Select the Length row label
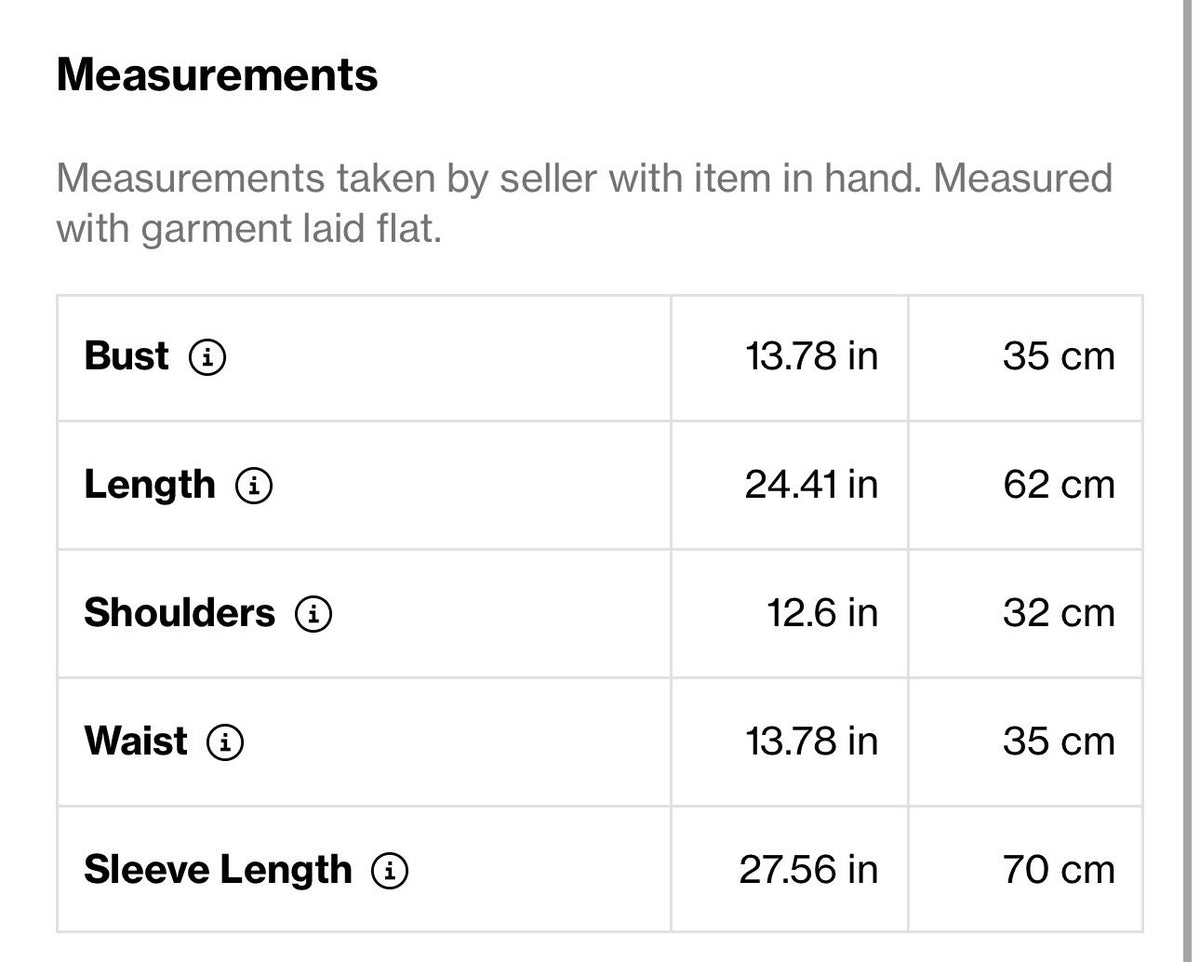 pos(150,485)
